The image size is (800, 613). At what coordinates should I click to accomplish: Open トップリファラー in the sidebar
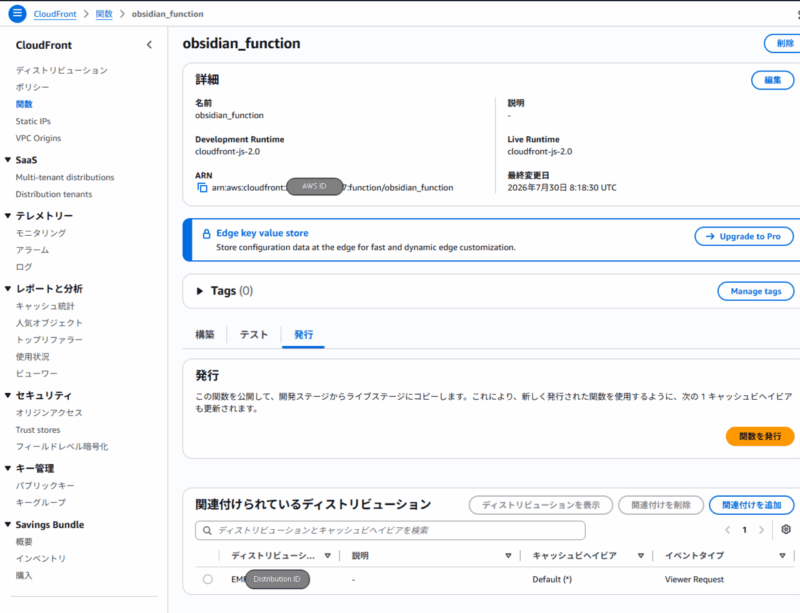(x=49, y=340)
